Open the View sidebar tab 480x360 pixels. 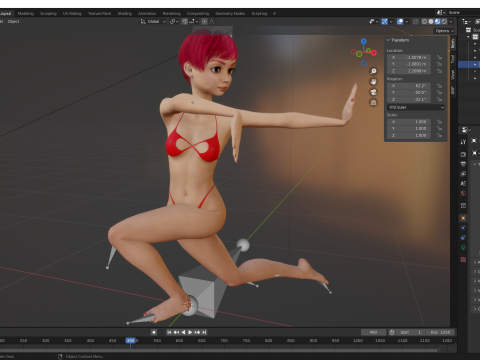pos(453,75)
